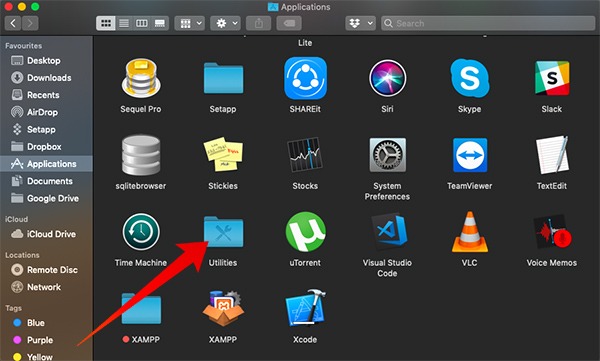The height and width of the screenshot is (361, 600).
Task: Open the Xcode app icon
Action: point(305,308)
